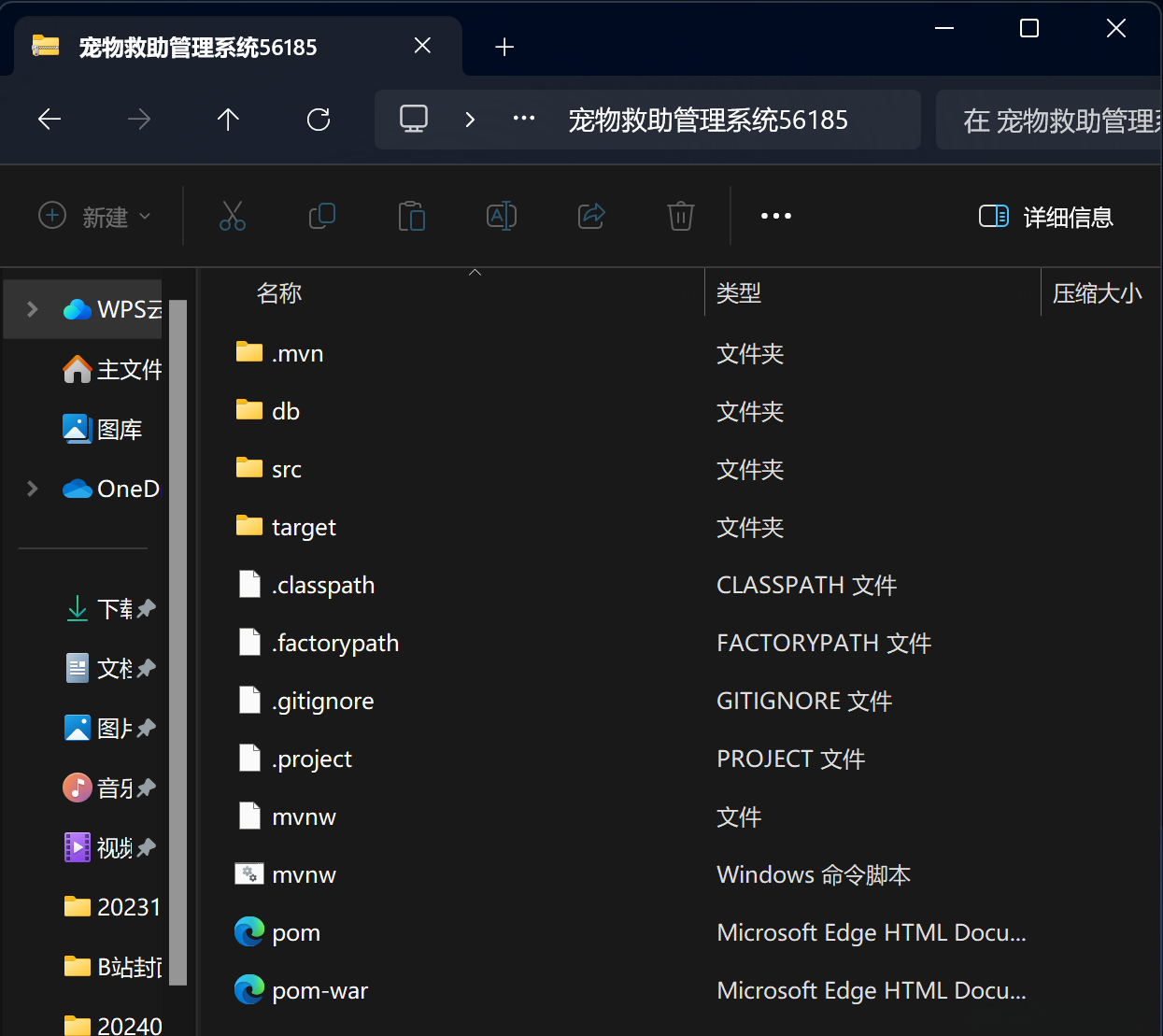Click CLASSPATH 文件 type cell
Image resolution: width=1163 pixels, height=1036 pixels.
[807, 585]
